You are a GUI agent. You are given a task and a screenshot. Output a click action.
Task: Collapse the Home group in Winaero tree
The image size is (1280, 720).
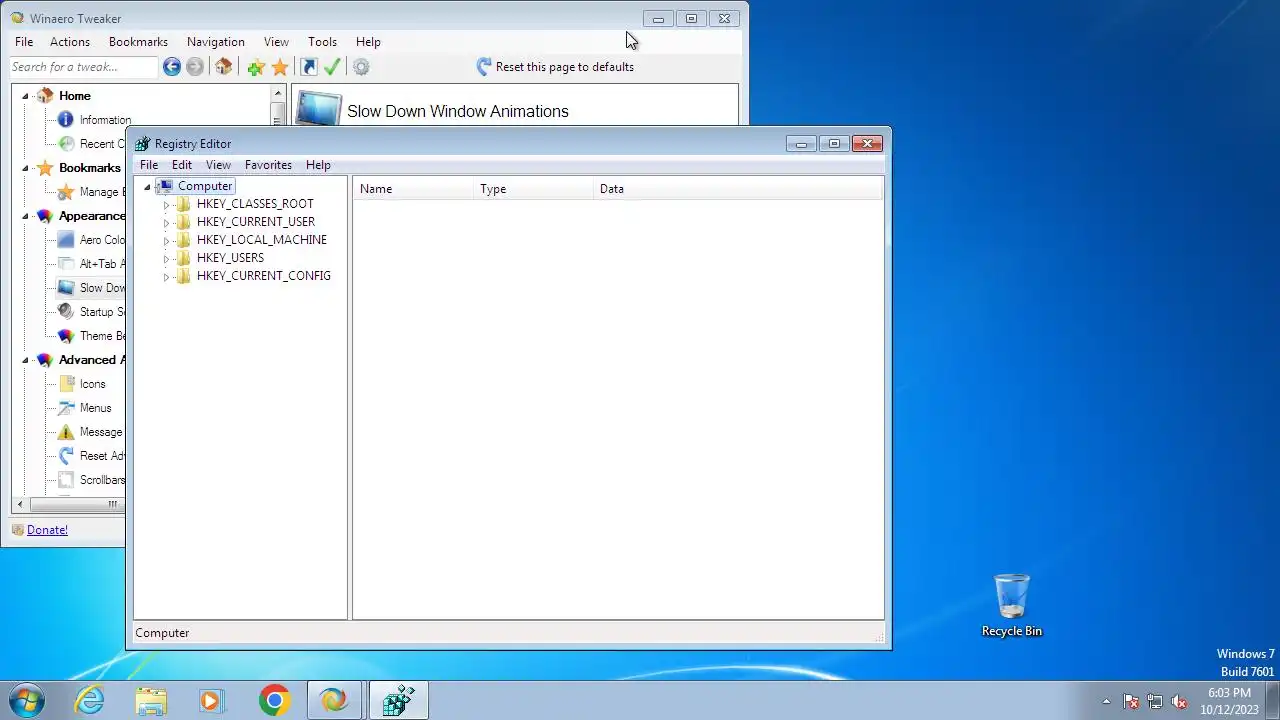pyautogui.click(x=25, y=96)
